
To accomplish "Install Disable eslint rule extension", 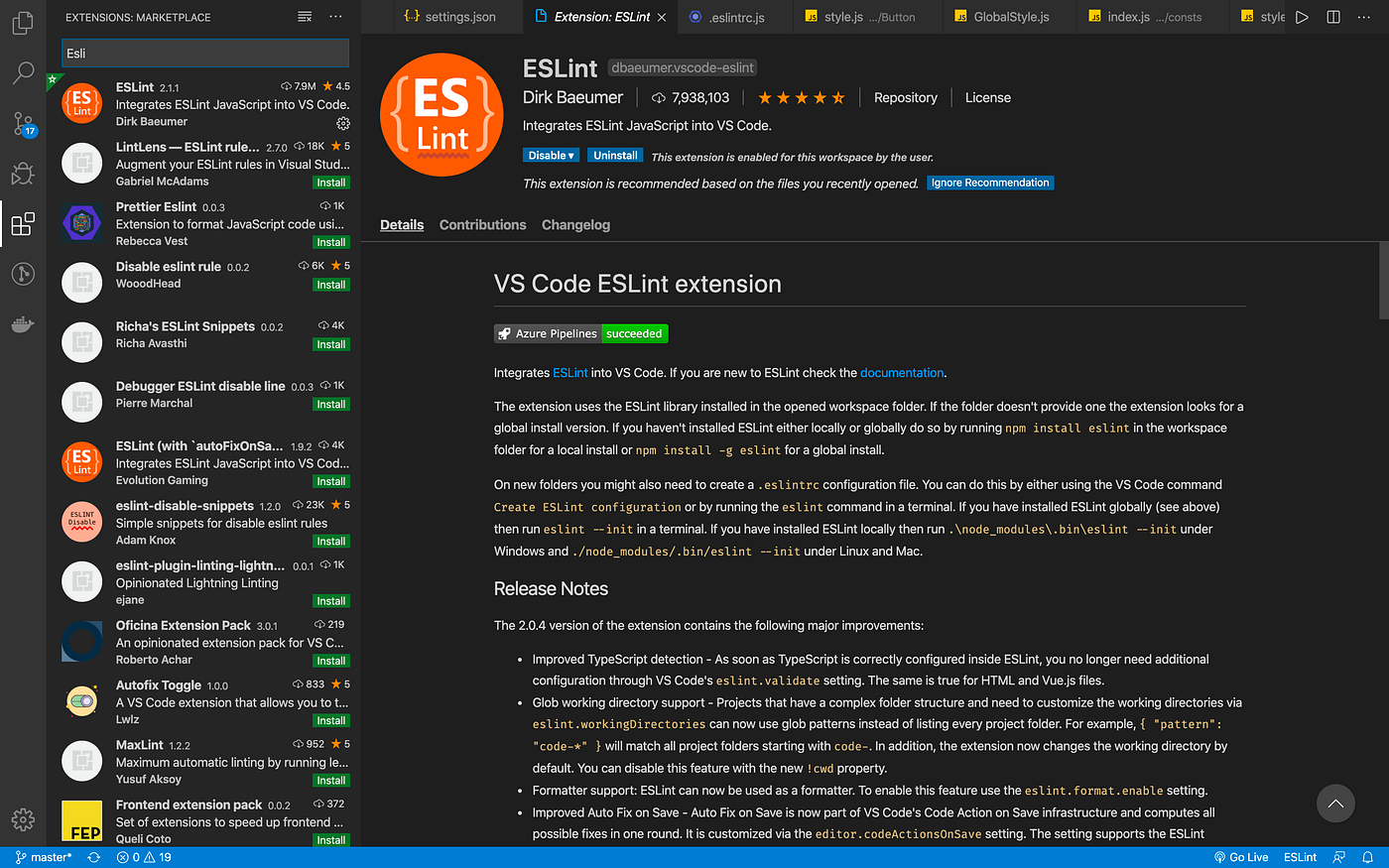I will 331,285.
